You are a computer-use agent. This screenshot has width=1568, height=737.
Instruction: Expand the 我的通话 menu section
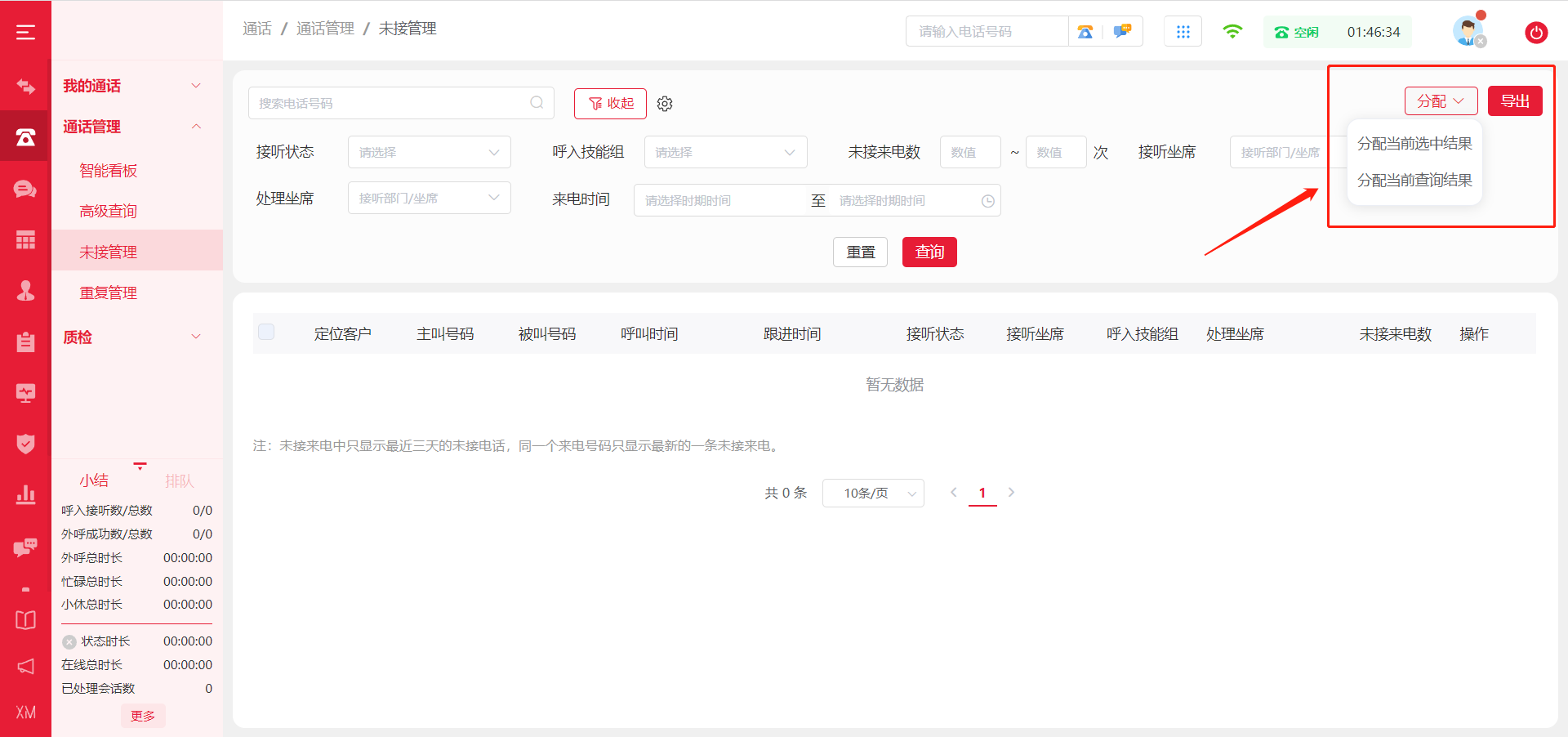[x=132, y=86]
